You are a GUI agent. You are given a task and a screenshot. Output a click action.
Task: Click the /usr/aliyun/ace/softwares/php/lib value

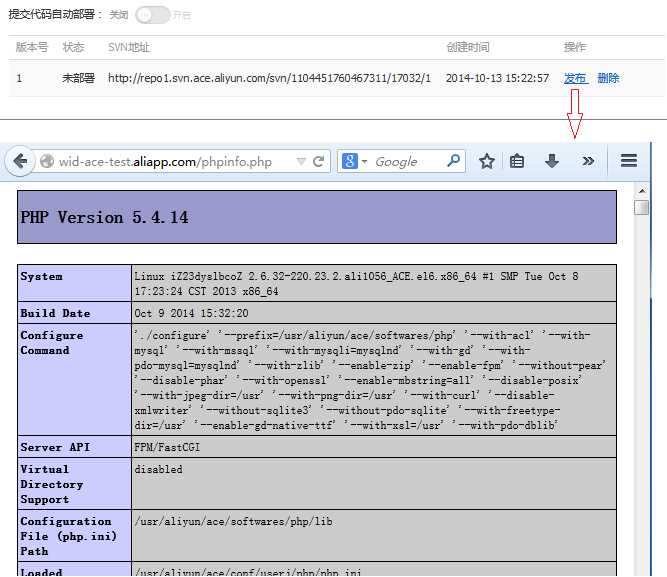(x=234, y=521)
